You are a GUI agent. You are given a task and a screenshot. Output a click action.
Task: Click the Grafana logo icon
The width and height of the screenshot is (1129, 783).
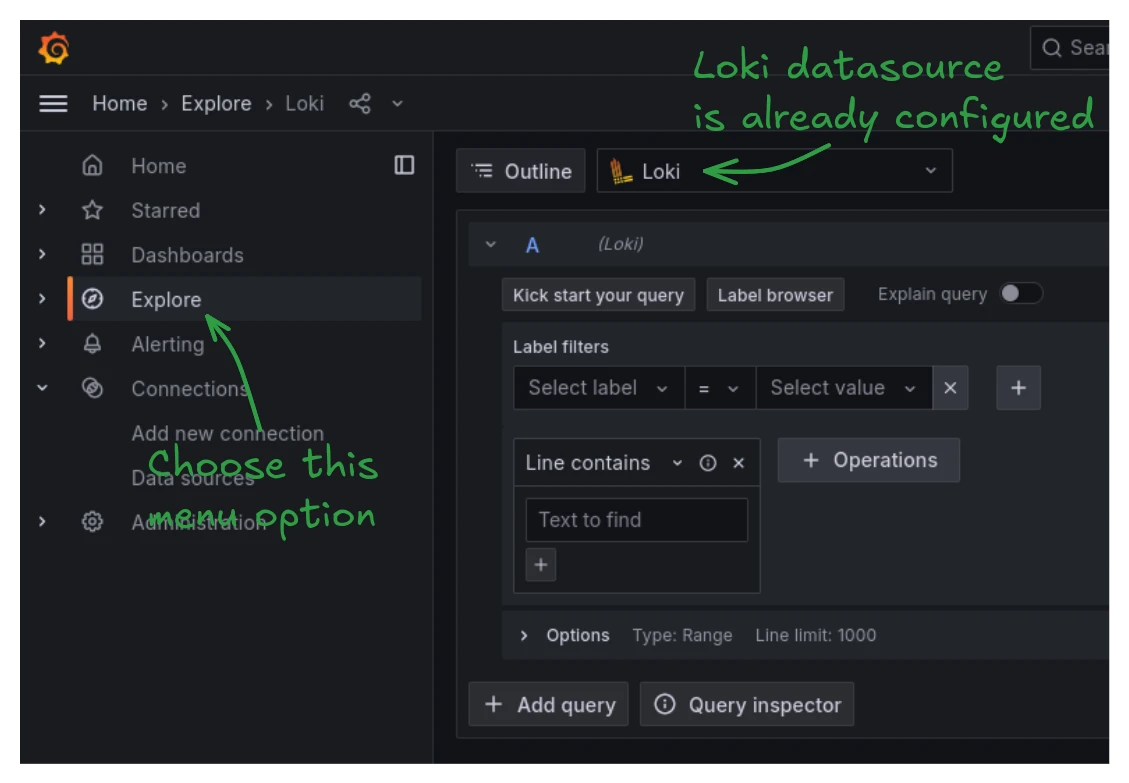(x=54, y=48)
